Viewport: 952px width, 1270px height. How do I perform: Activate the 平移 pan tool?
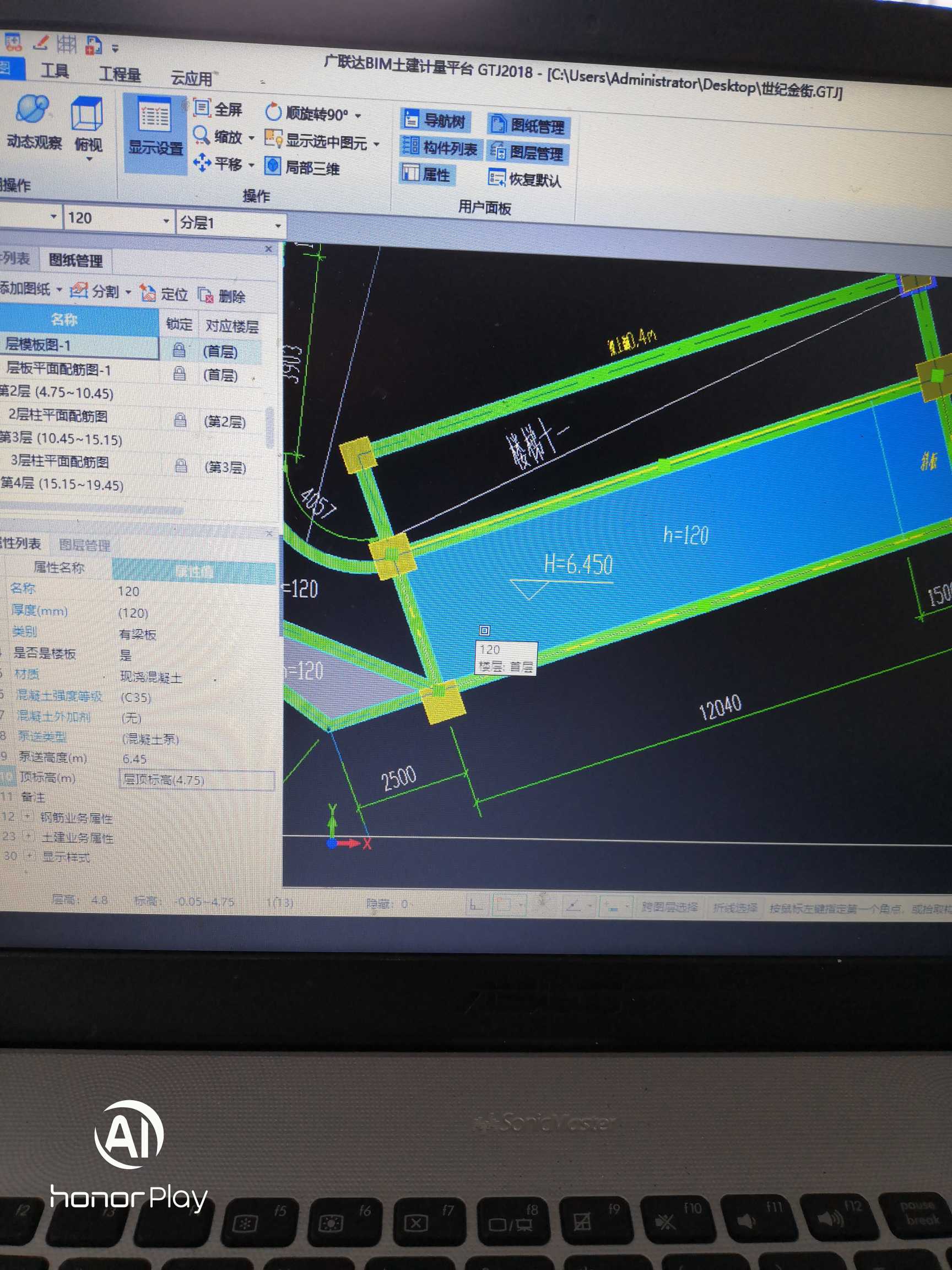point(218,164)
